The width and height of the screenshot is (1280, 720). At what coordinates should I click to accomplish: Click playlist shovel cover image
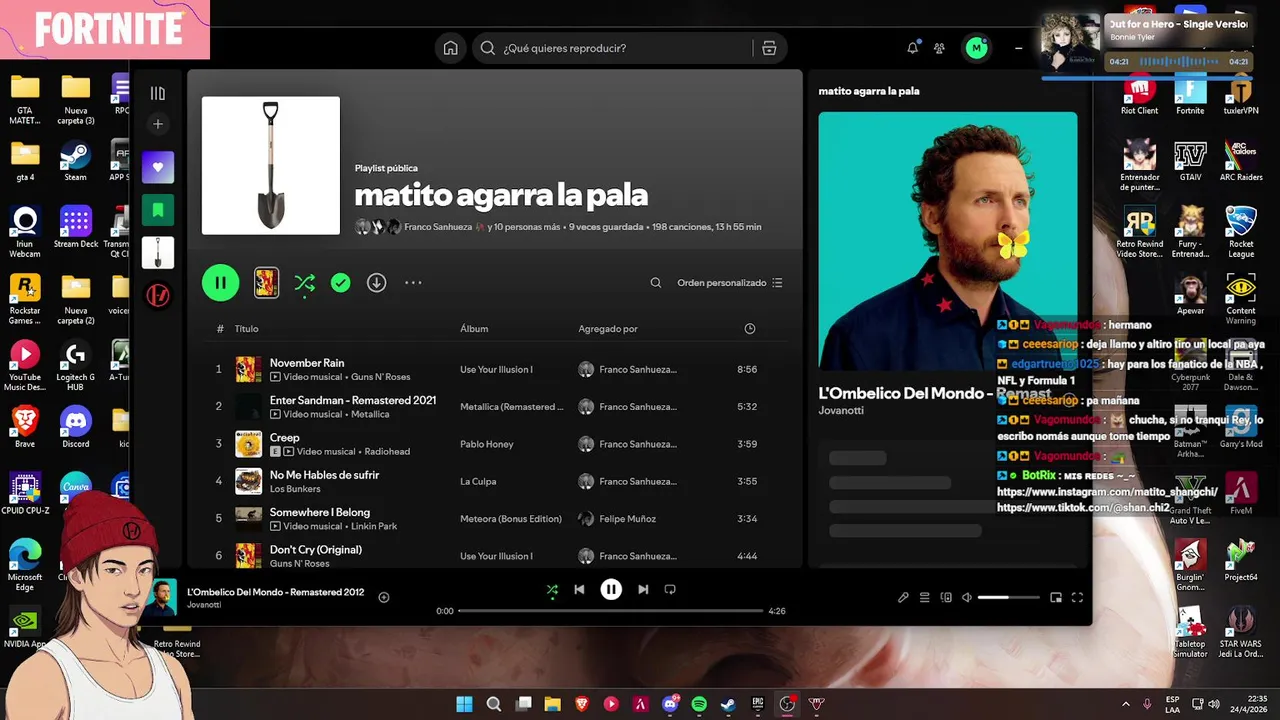point(271,165)
